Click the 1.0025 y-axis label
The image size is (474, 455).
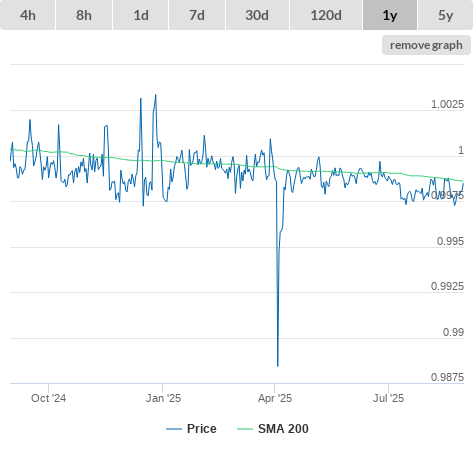pyautogui.click(x=447, y=104)
